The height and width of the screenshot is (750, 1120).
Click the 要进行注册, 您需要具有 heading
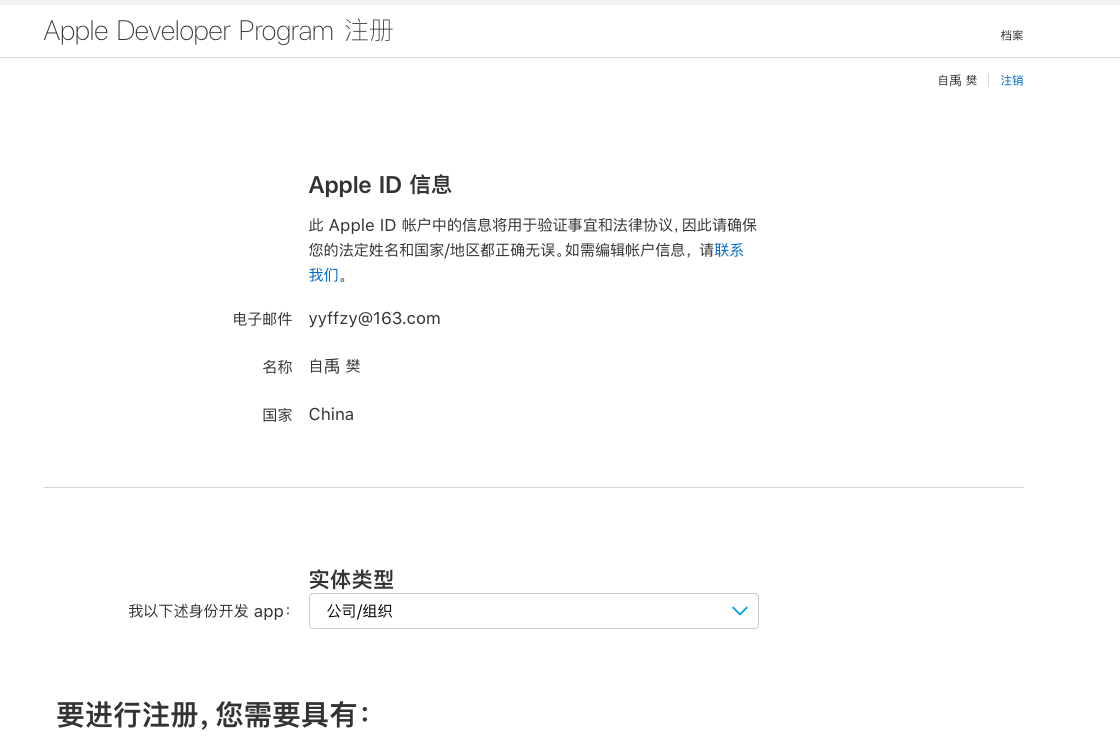point(213,715)
